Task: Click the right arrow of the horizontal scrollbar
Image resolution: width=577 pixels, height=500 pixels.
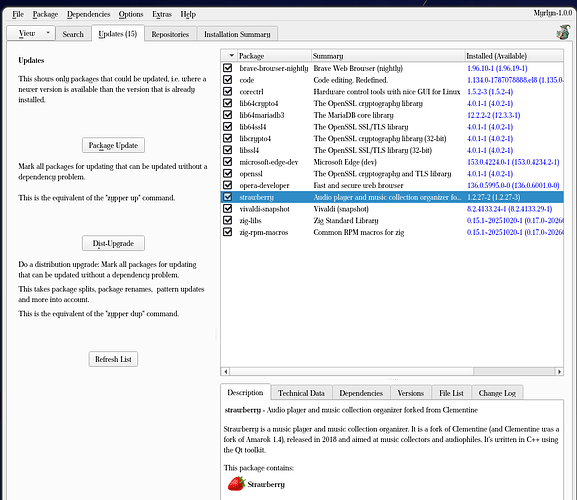Action: 559,371
